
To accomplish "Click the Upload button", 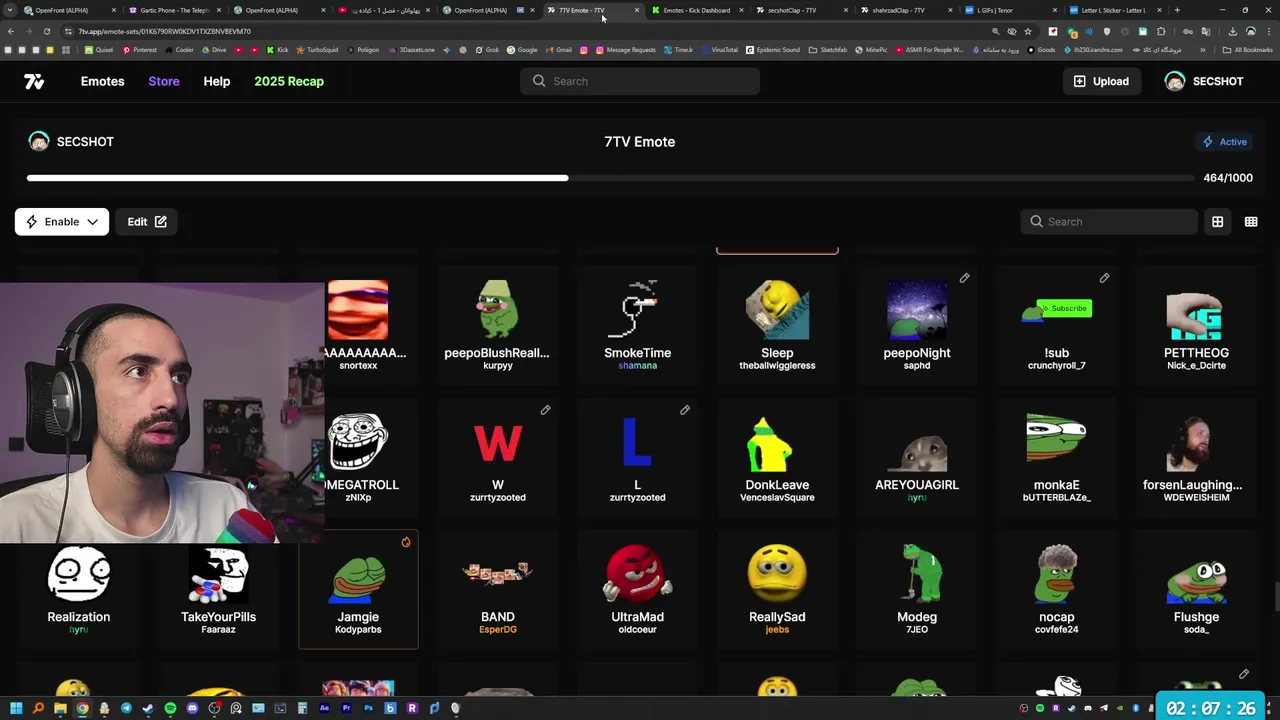I will click(1101, 81).
